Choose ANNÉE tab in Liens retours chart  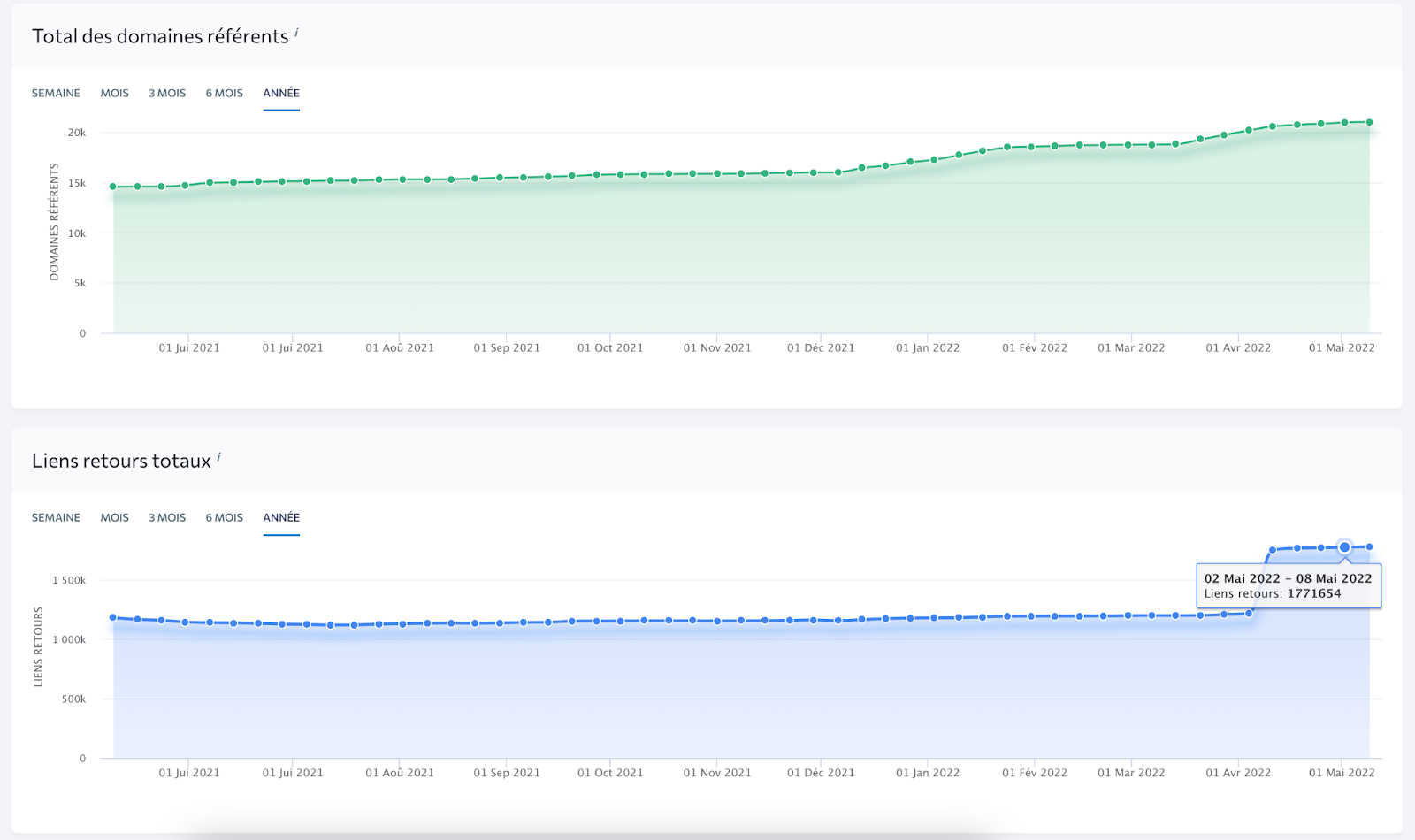[281, 517]
